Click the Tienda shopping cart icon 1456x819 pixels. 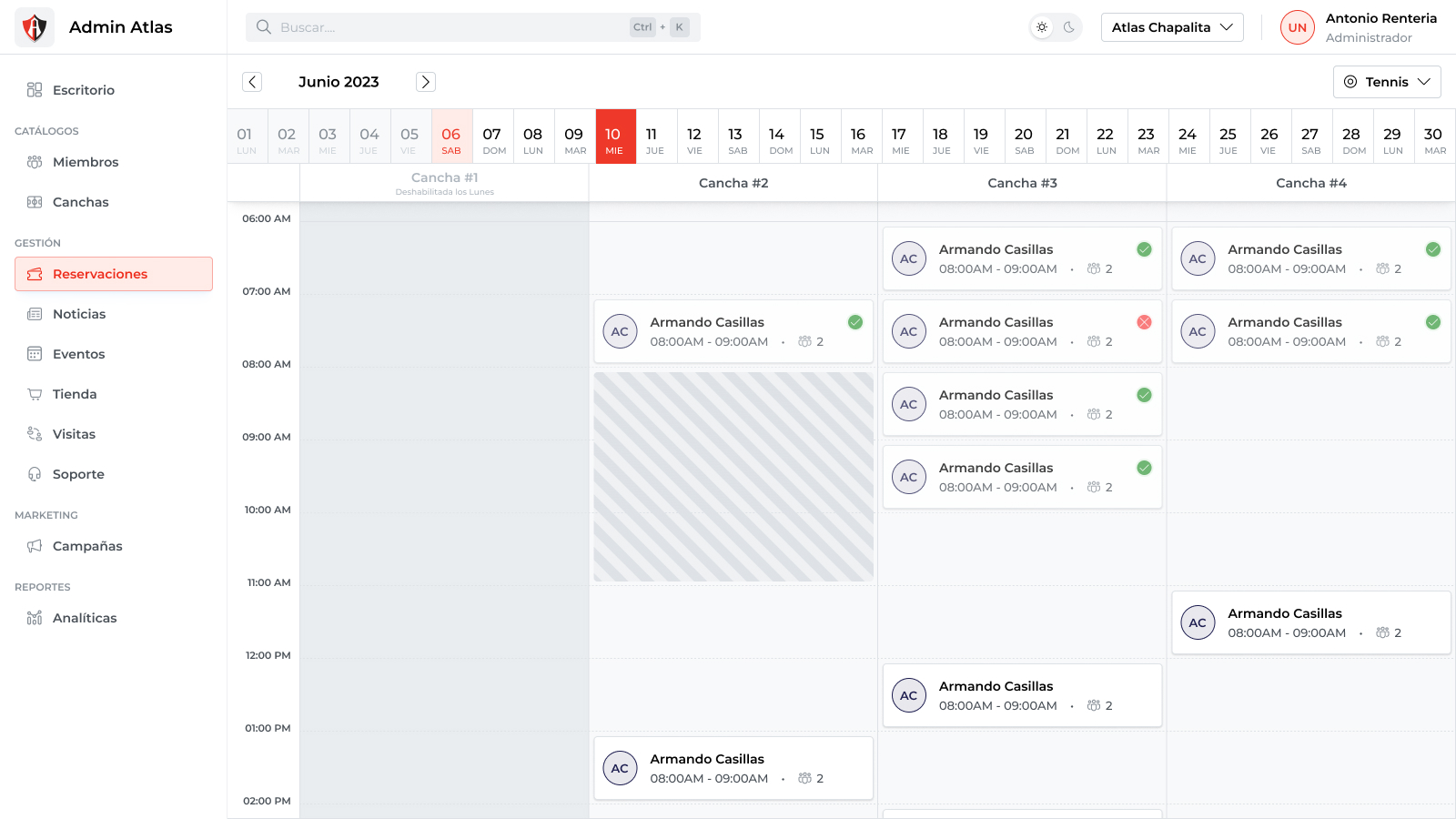[x=35, y=394]
